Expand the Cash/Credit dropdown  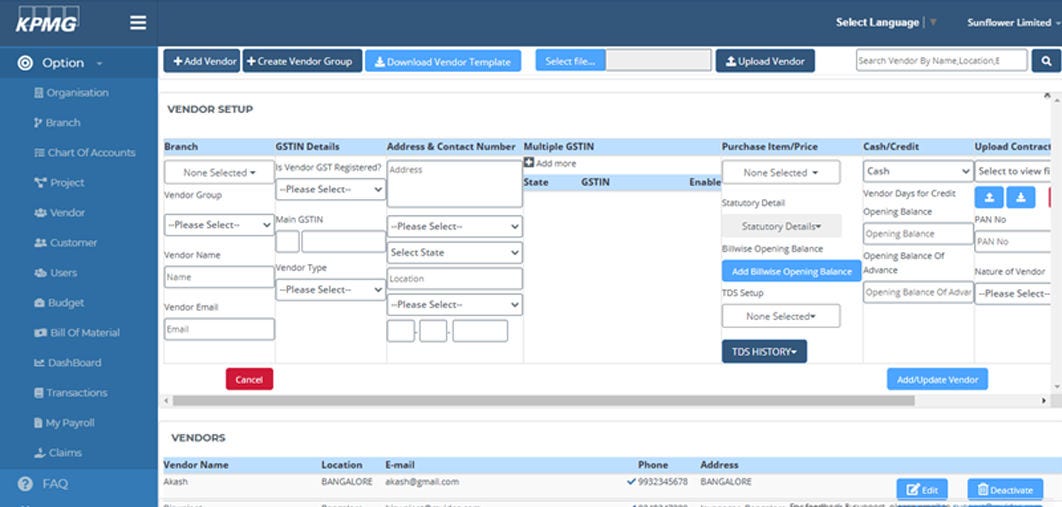coord(917,172)
